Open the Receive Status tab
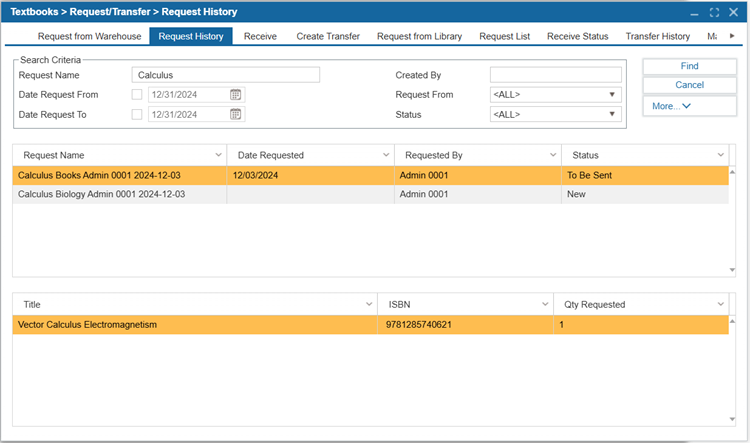 coord(578,36)
